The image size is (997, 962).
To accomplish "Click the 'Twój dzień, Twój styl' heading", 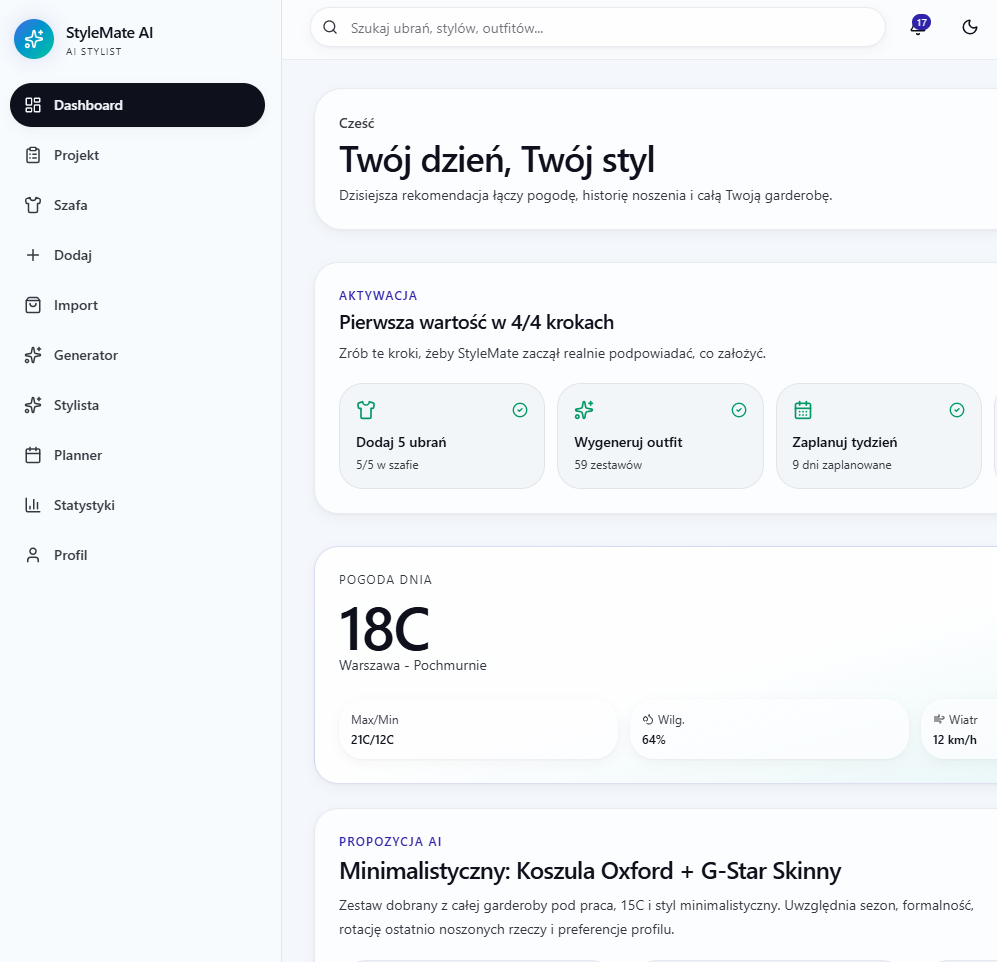I will click(497, 160).
